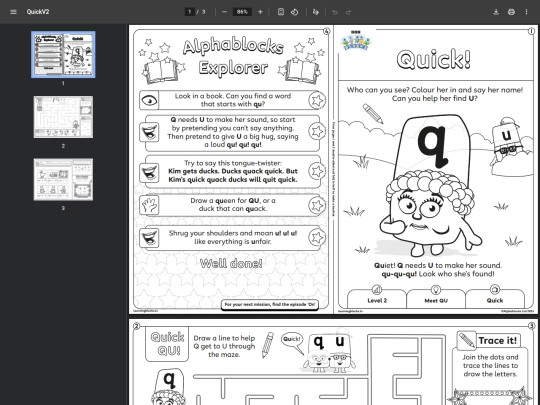540x405 pixels.
Task: Click the zoom out minus button
Action: coord(225,12)
